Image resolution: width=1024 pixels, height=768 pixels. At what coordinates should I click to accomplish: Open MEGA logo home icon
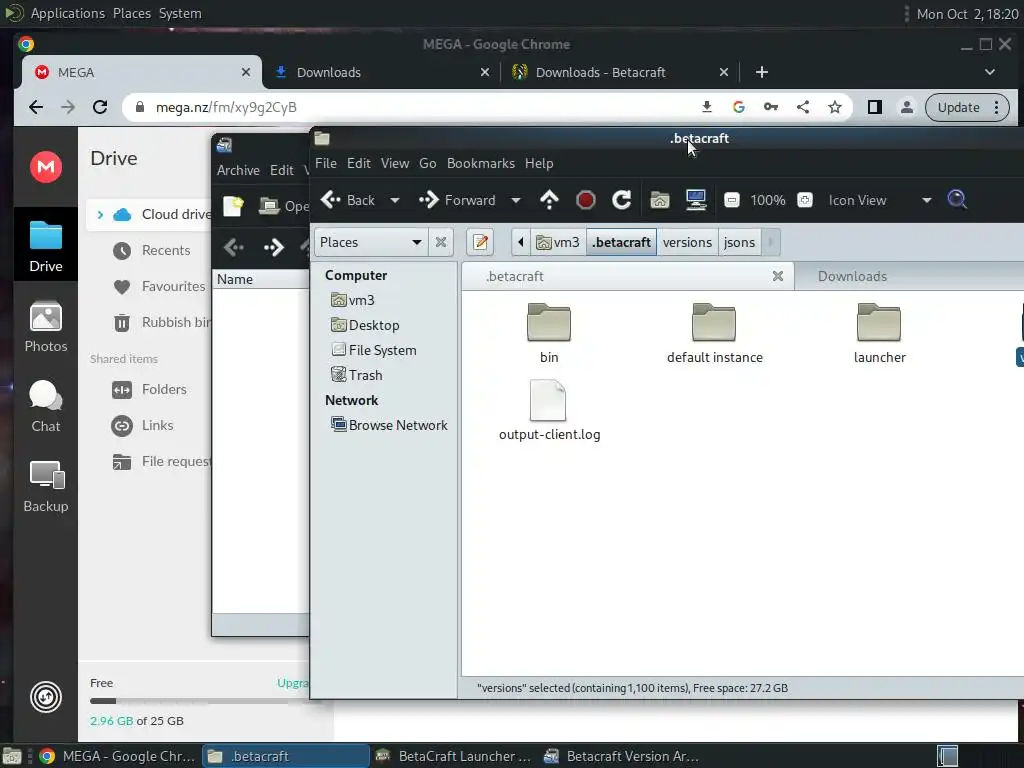tap(46, 167)
